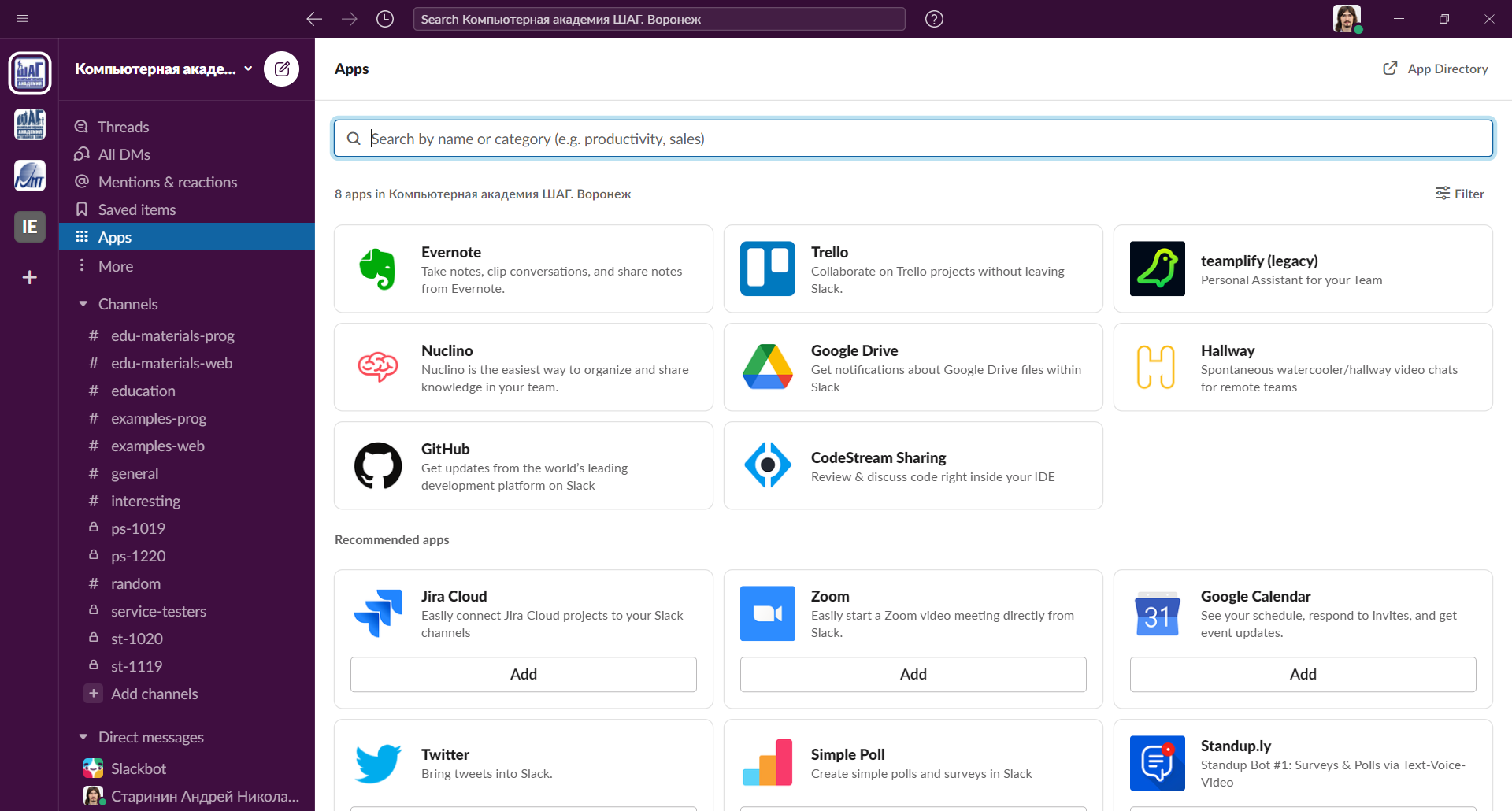
Task: Open history clock icon
Action: [385, 19]
